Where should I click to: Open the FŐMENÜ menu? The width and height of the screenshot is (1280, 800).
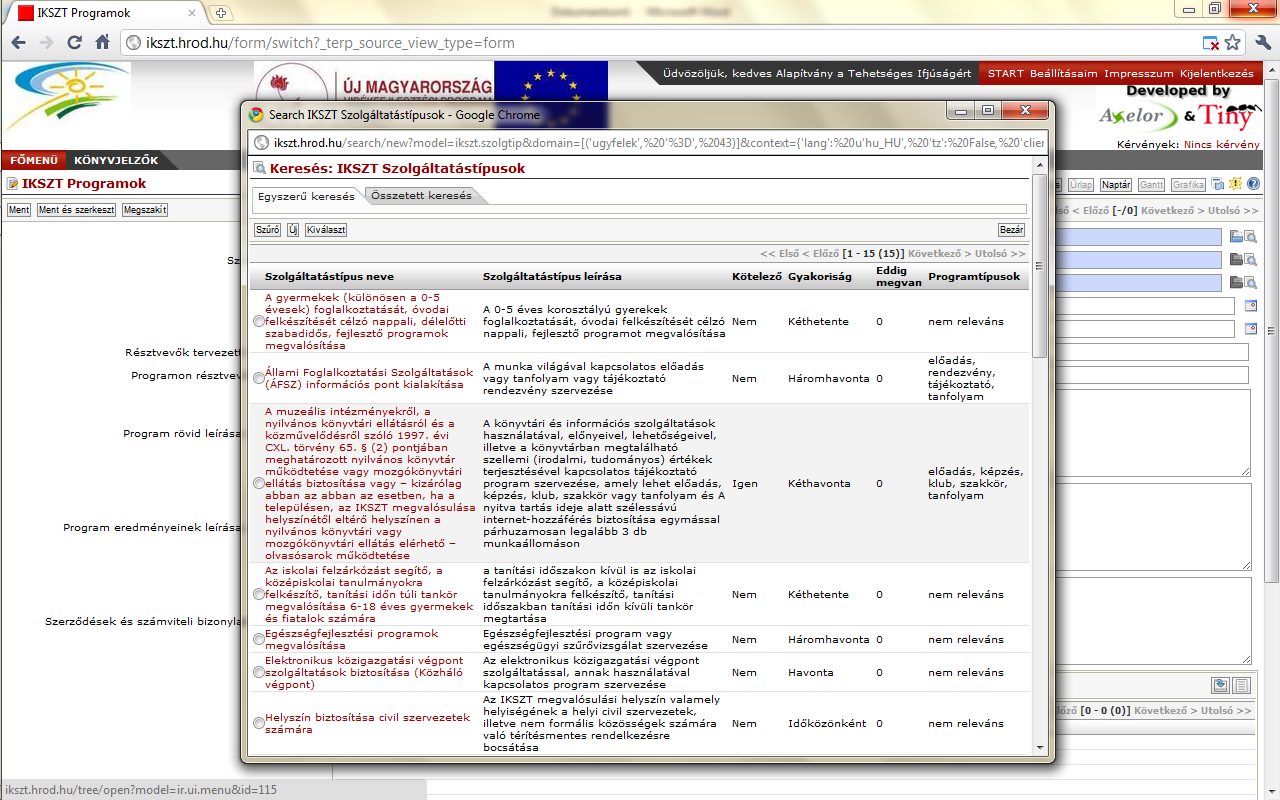pos(34,160)
